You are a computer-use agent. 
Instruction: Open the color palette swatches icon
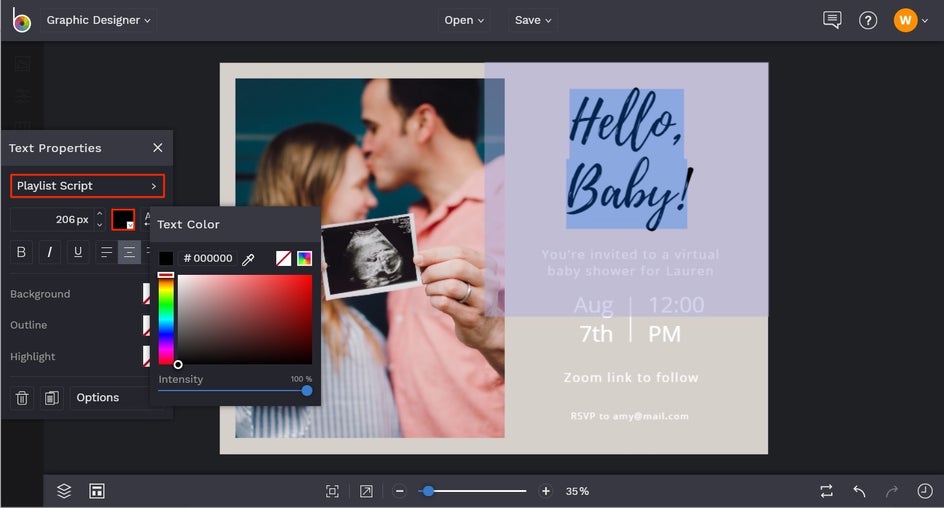tap(305, 258)
